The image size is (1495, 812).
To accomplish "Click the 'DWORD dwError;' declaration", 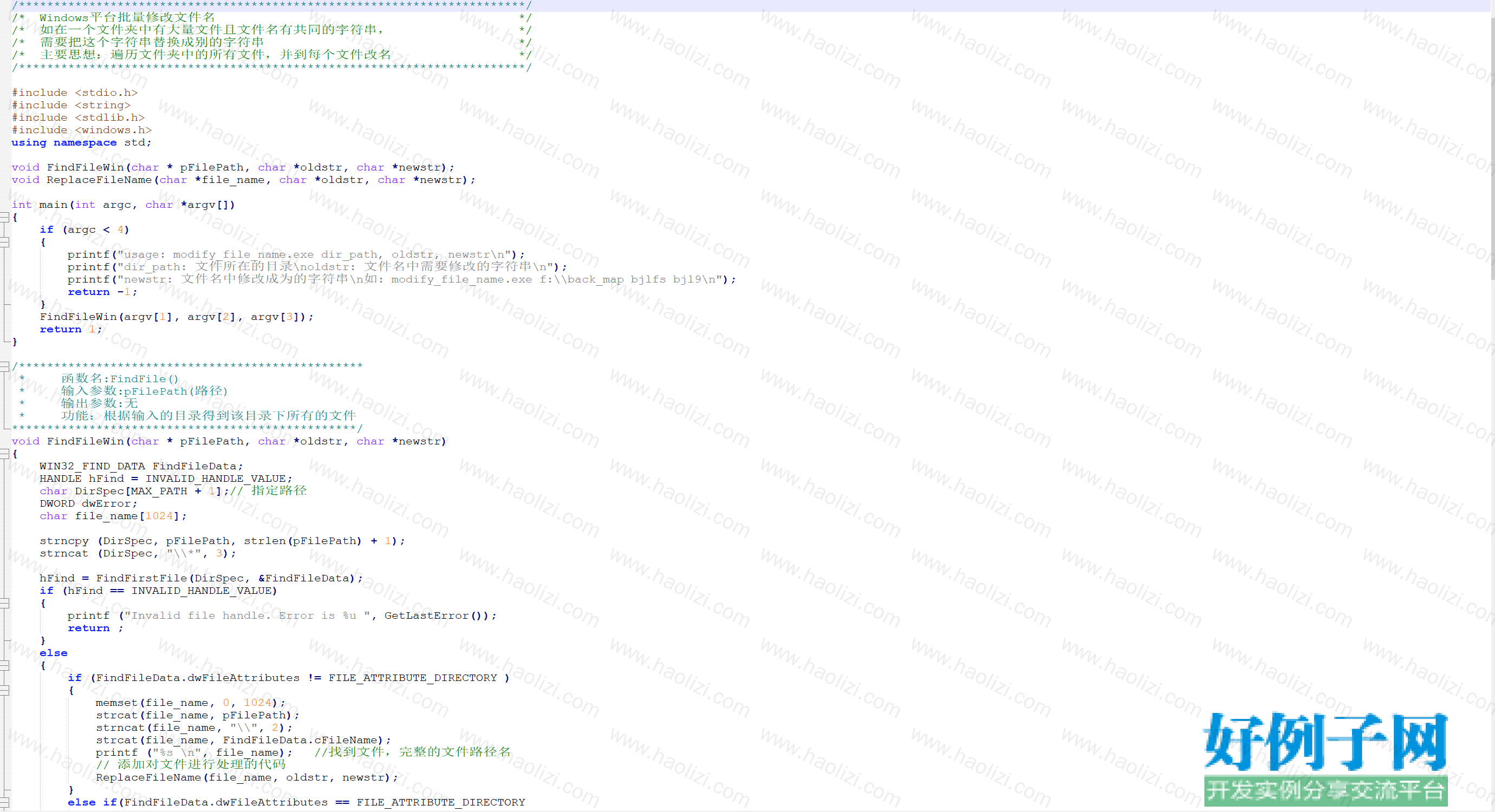I will tap(89, 503).
